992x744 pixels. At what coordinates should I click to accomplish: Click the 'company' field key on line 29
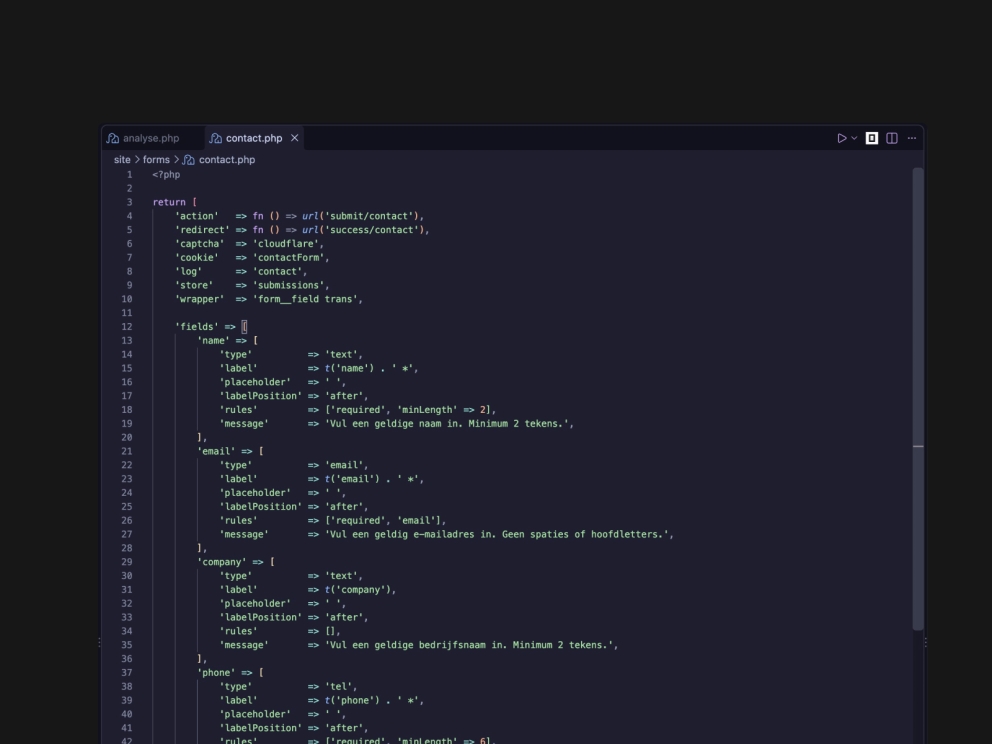(x=221, y=562)
